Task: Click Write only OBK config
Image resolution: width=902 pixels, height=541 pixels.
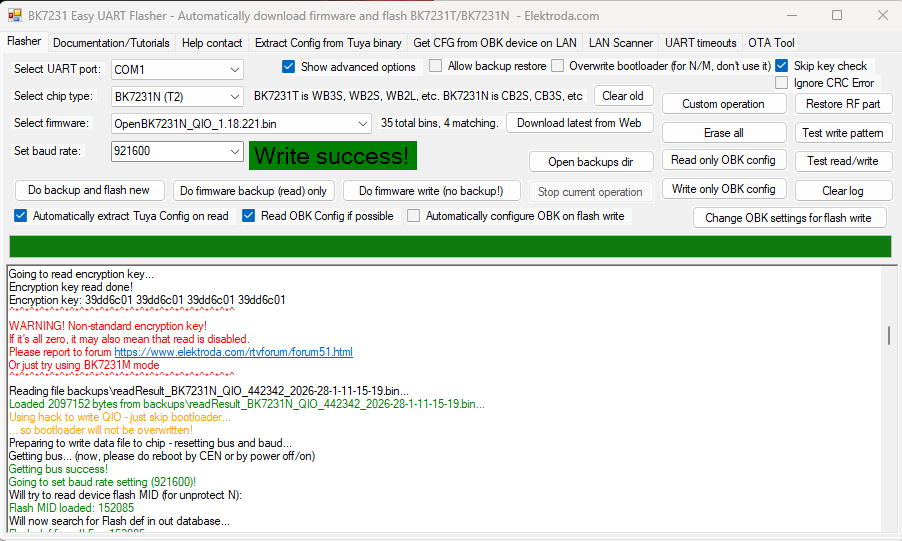Action: [x=724, y=189]
